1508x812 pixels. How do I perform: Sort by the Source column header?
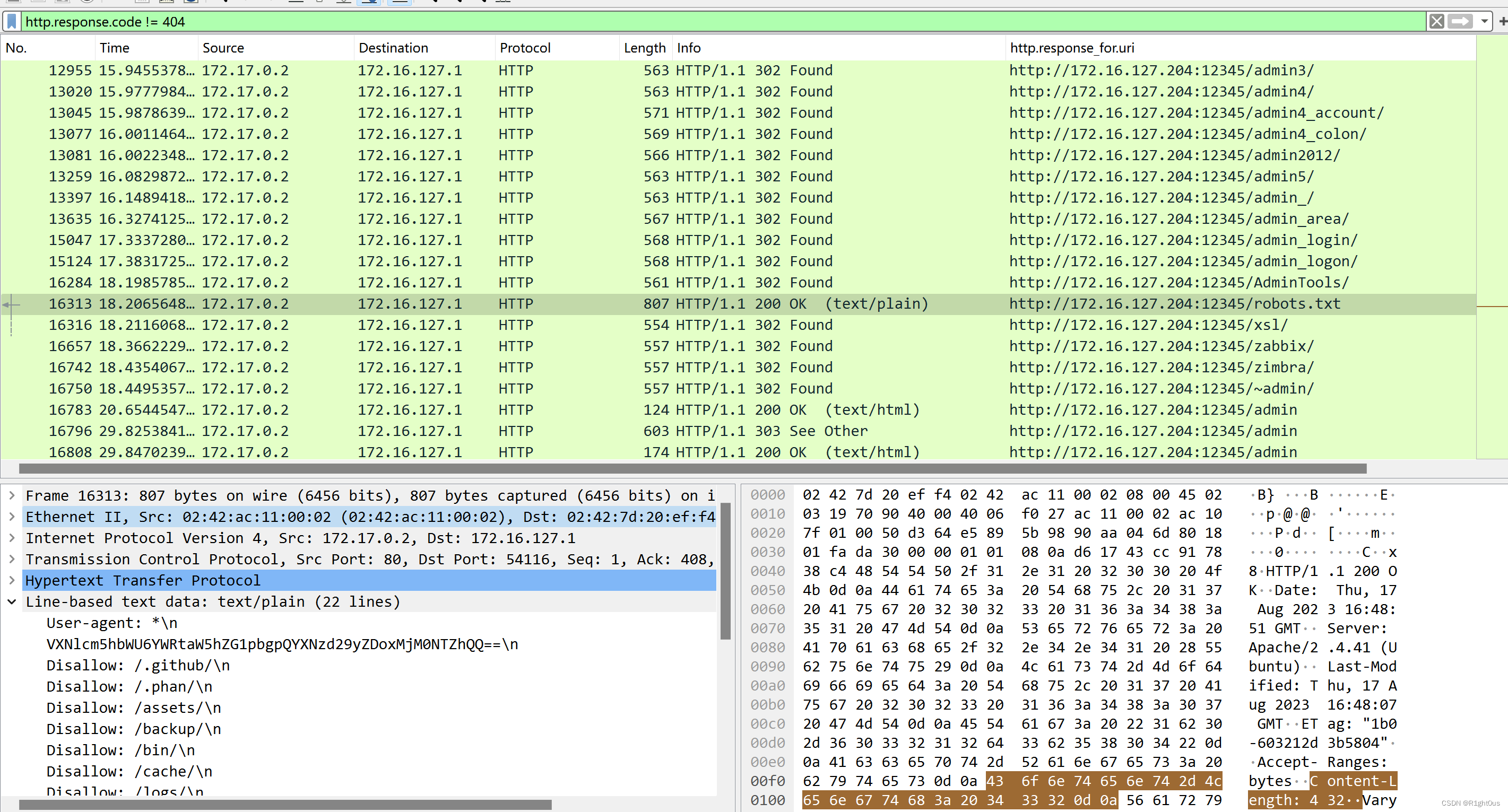point(276,48)
